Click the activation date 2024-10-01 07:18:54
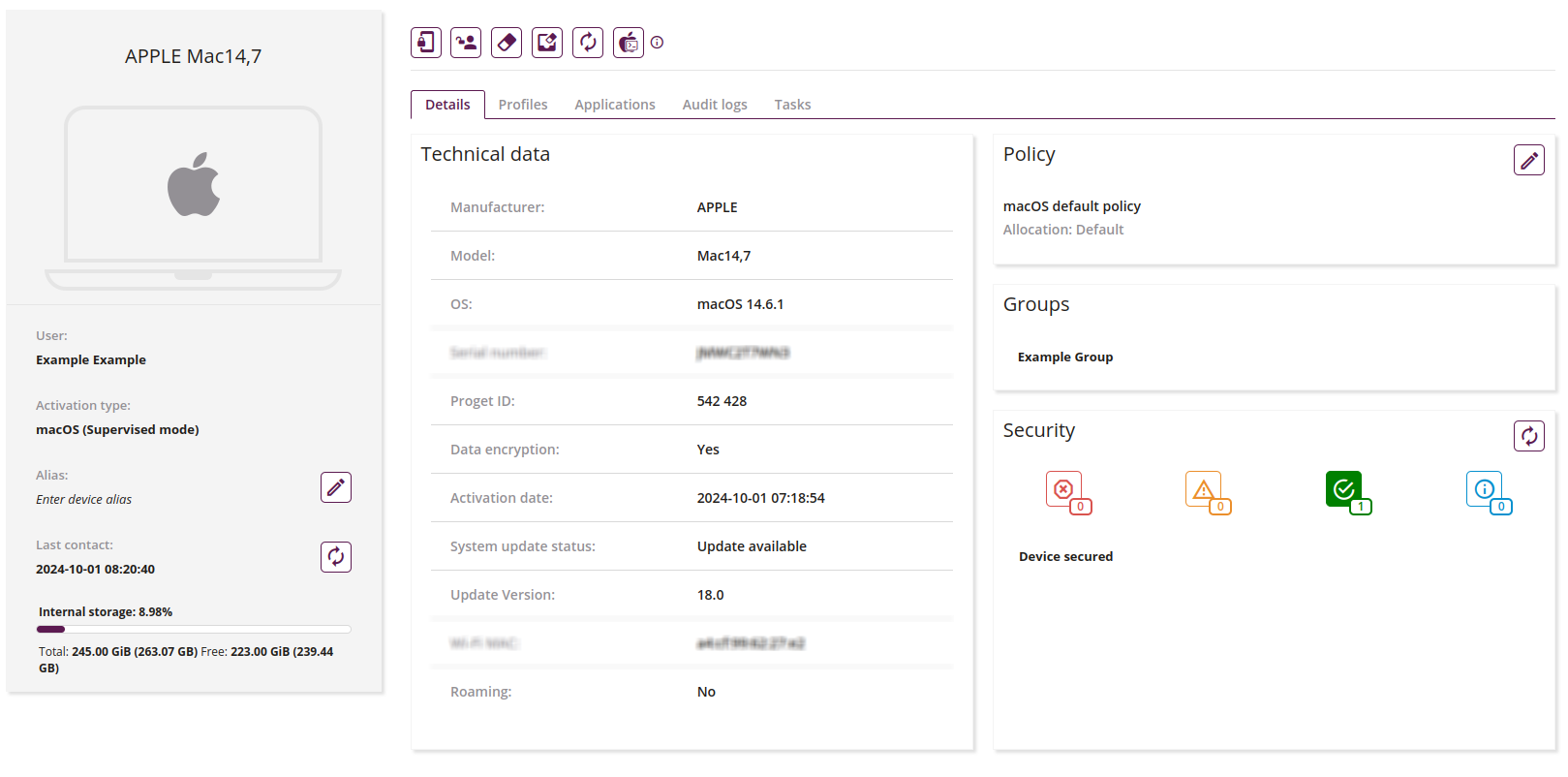This screenshot has height=777, width=1568. [761, 498]
